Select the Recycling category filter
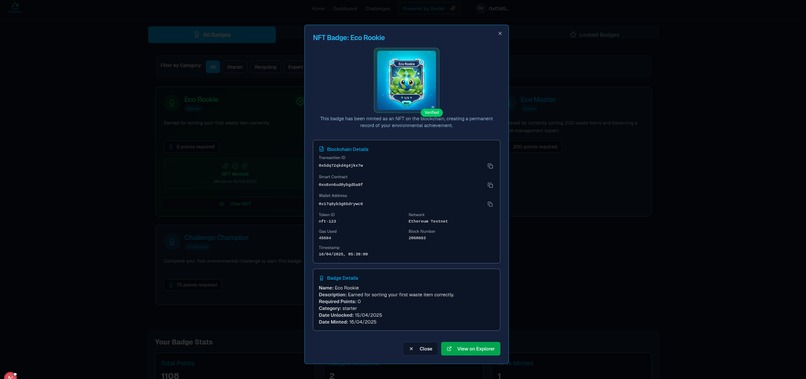This screenshot has width=806, height=379. 265,67
